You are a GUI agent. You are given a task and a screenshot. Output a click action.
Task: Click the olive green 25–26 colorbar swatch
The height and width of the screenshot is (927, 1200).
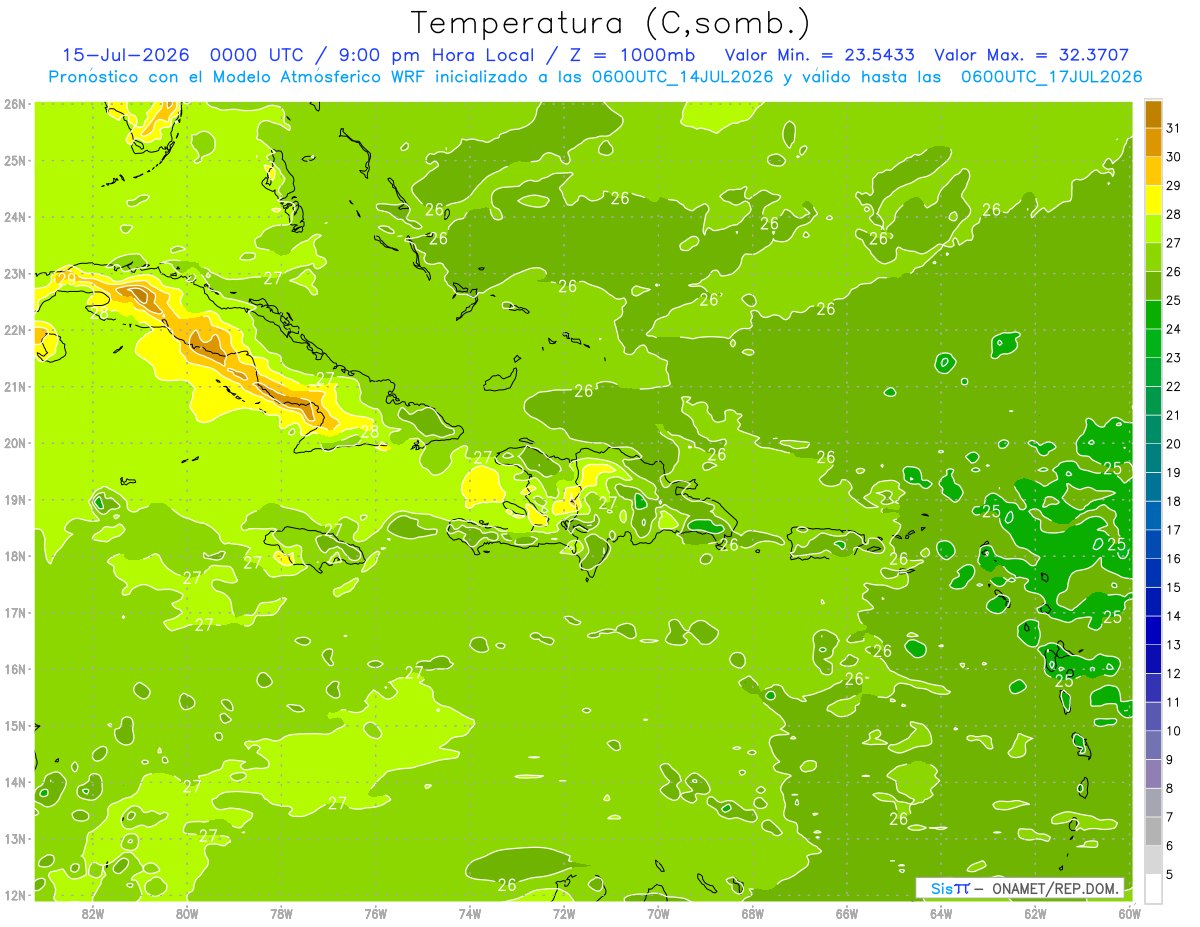point(1153,285)
